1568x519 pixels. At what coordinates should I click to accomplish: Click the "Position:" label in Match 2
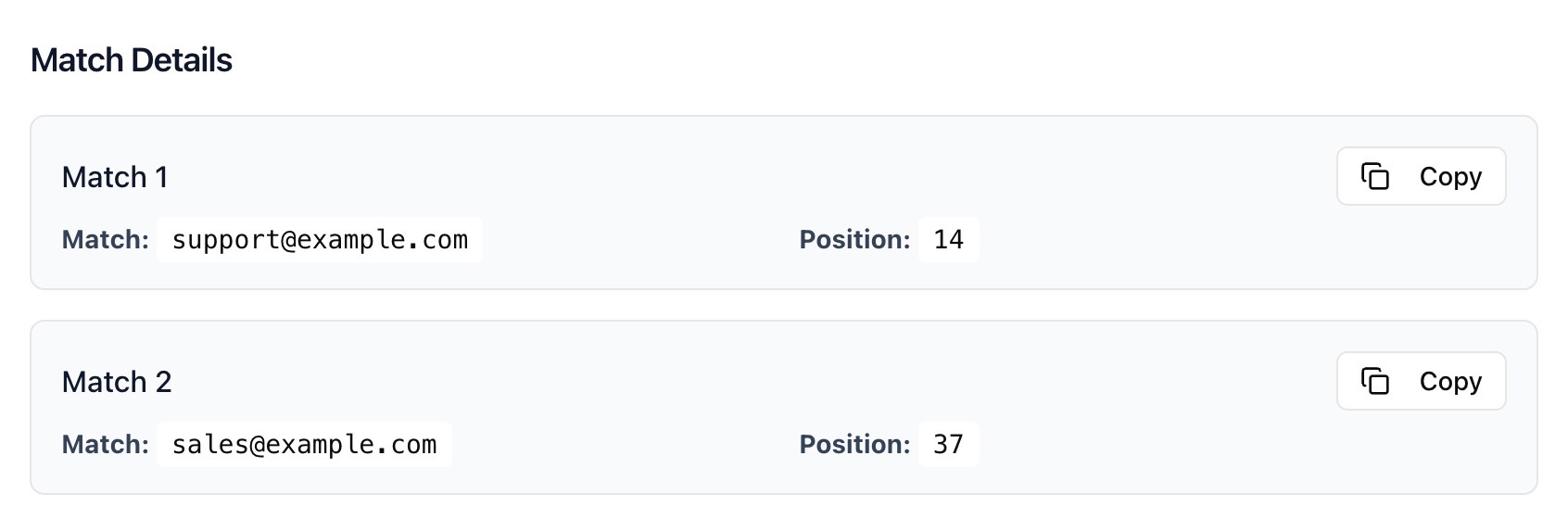[x=854, y=445]
